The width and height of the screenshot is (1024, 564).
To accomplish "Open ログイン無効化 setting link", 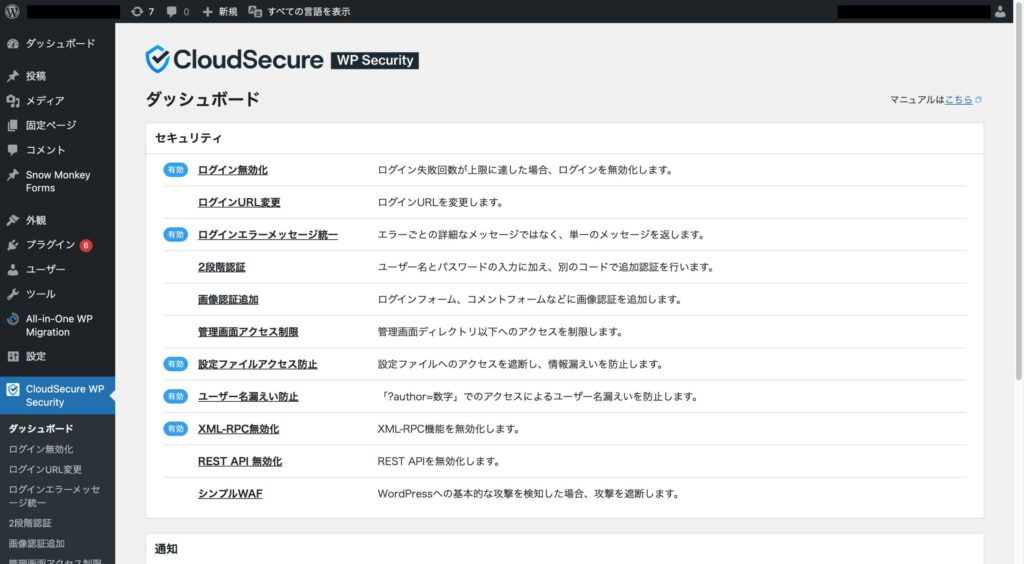I will [x=233, y=170].
